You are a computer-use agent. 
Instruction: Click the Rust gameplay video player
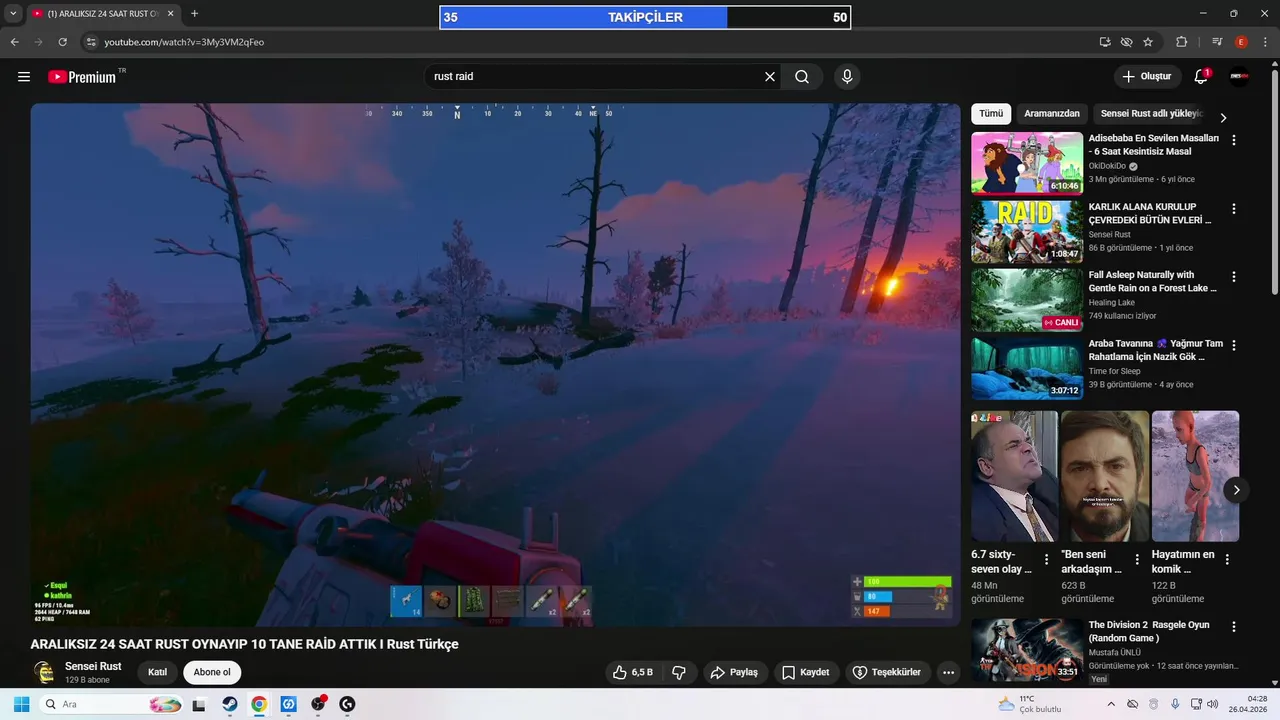[495, 365]
